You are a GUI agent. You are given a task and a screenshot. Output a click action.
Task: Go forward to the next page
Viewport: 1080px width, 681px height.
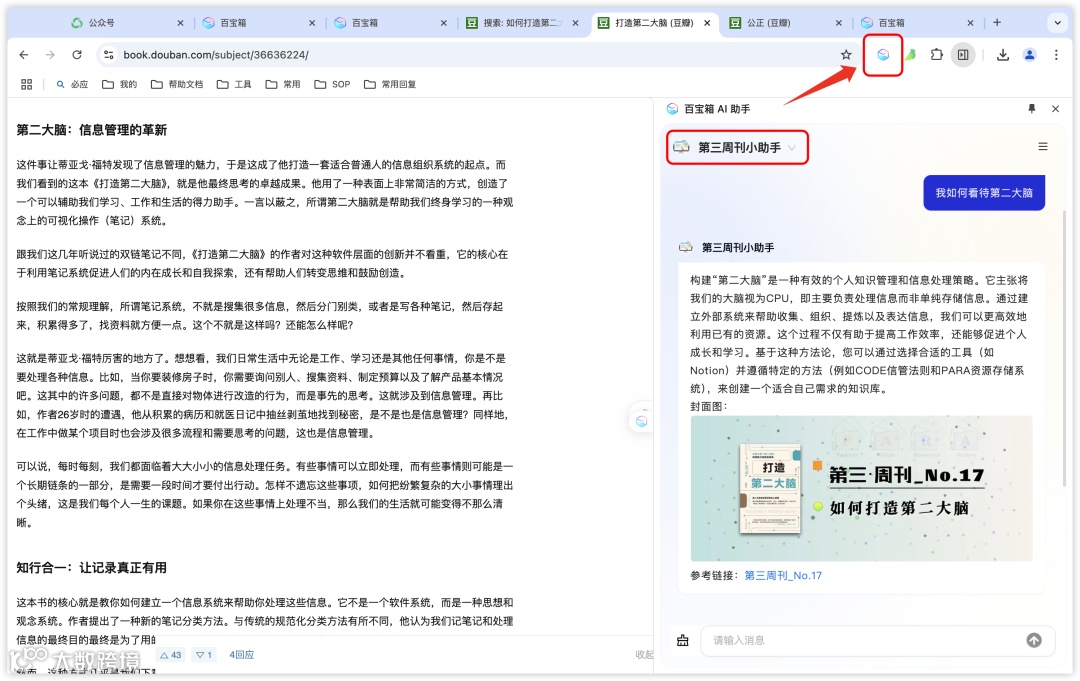[50, 54]
